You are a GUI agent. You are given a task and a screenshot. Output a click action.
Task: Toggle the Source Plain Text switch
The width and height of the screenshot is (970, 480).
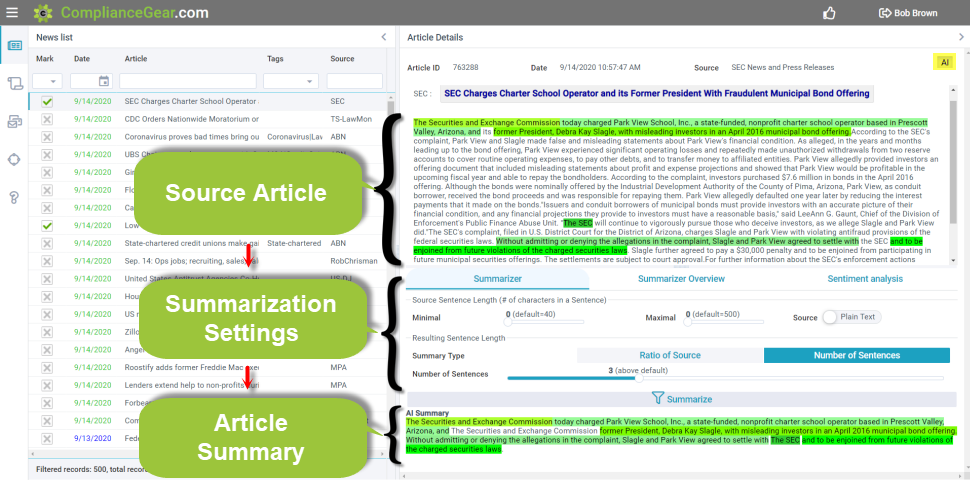851,317
